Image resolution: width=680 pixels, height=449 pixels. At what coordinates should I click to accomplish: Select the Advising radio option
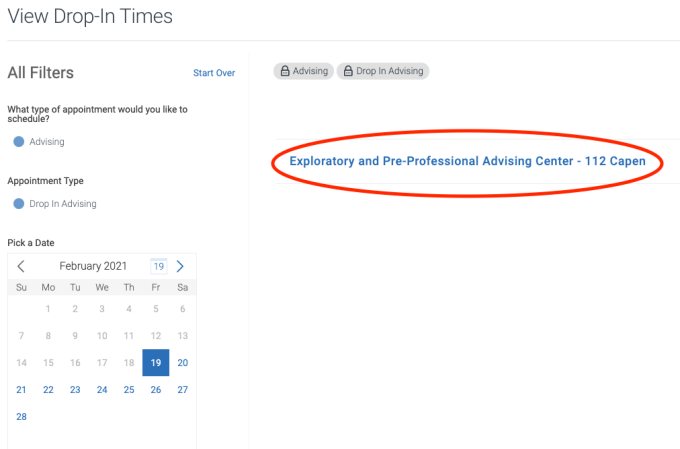[x=19, y=142]
